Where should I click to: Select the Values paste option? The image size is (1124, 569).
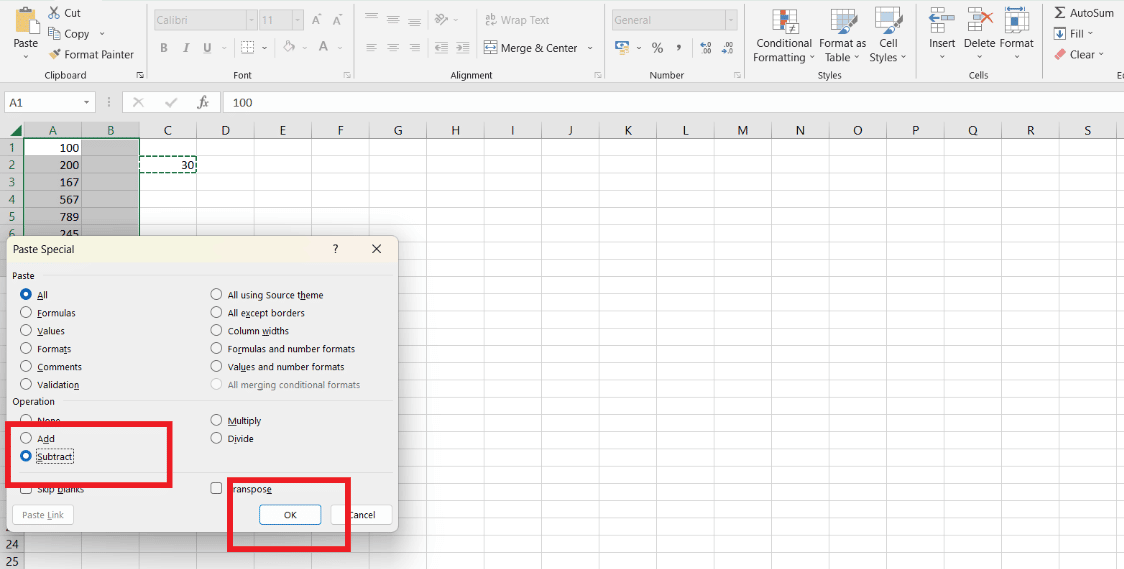click(x=26, y=330)
